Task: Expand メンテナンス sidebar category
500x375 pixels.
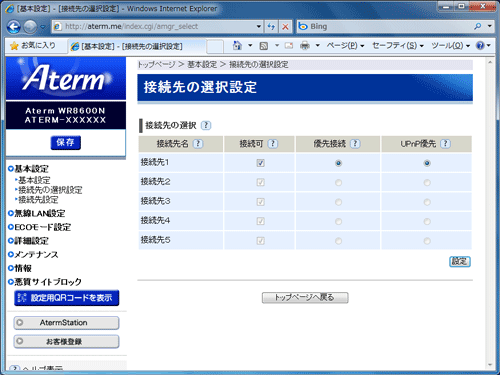Action: click(33, 254)
